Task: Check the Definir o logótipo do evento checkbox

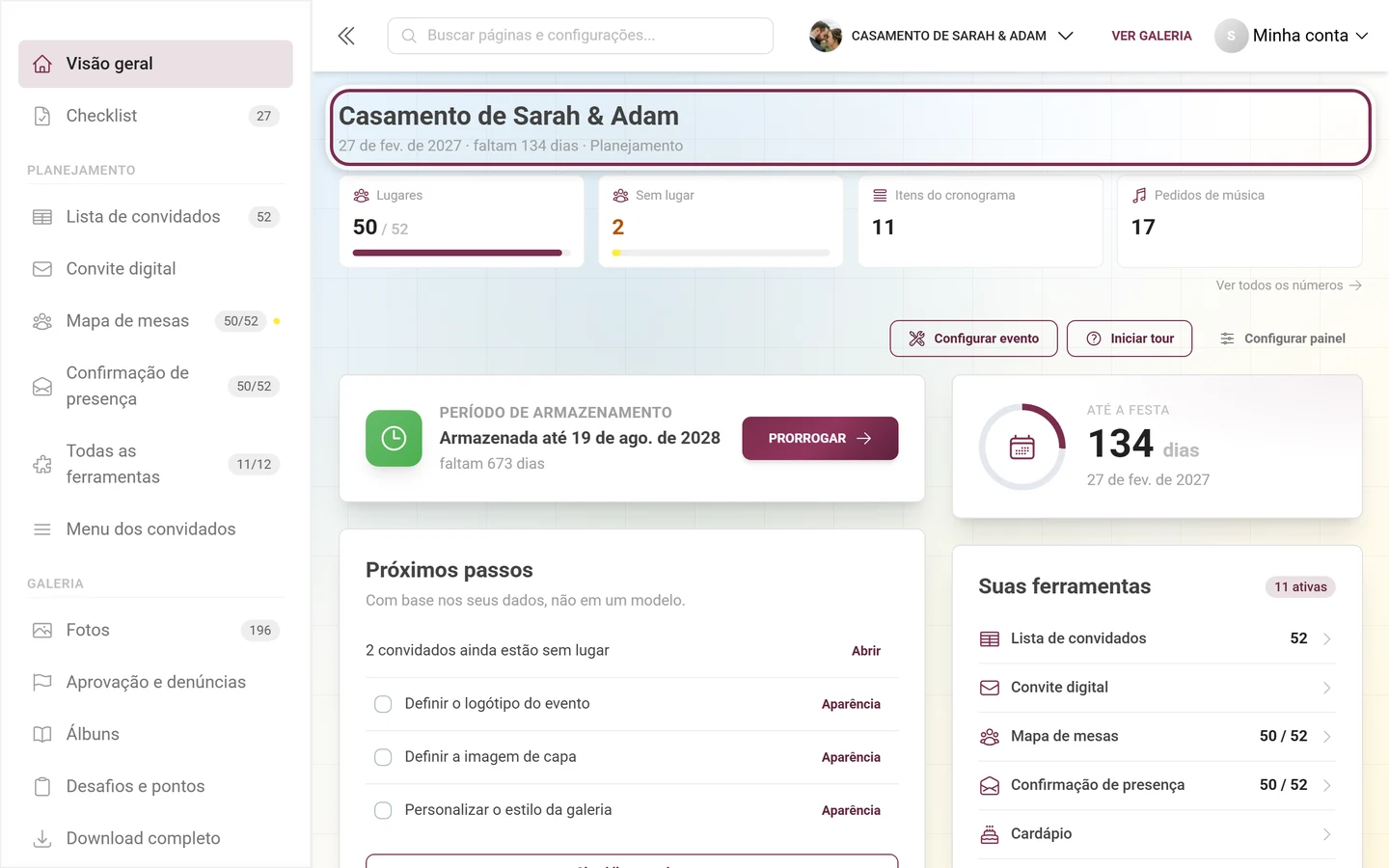Action: point(383,704)
